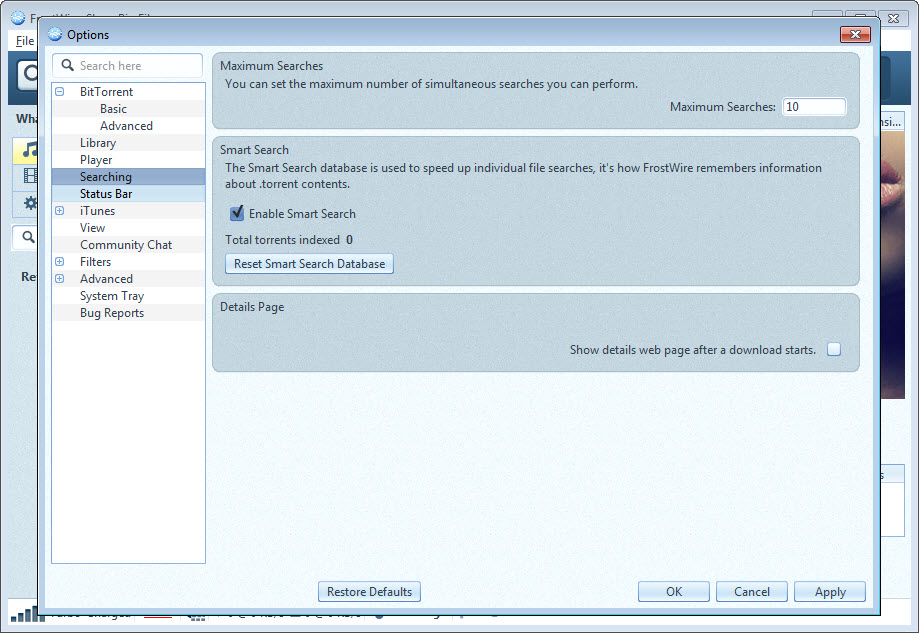919x633 pixels.
Task: Click the FrostWire icon in Options title bar
Action: click(55, 35)
